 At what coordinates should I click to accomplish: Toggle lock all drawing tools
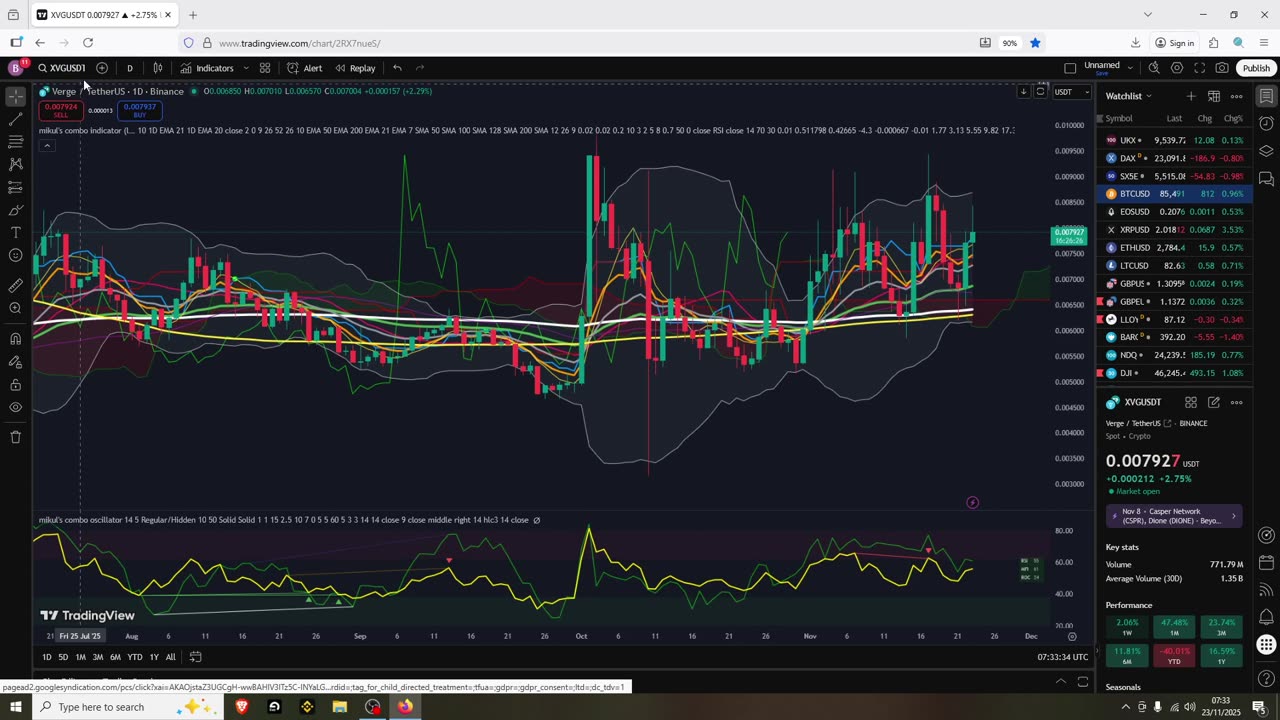[15, 385]
